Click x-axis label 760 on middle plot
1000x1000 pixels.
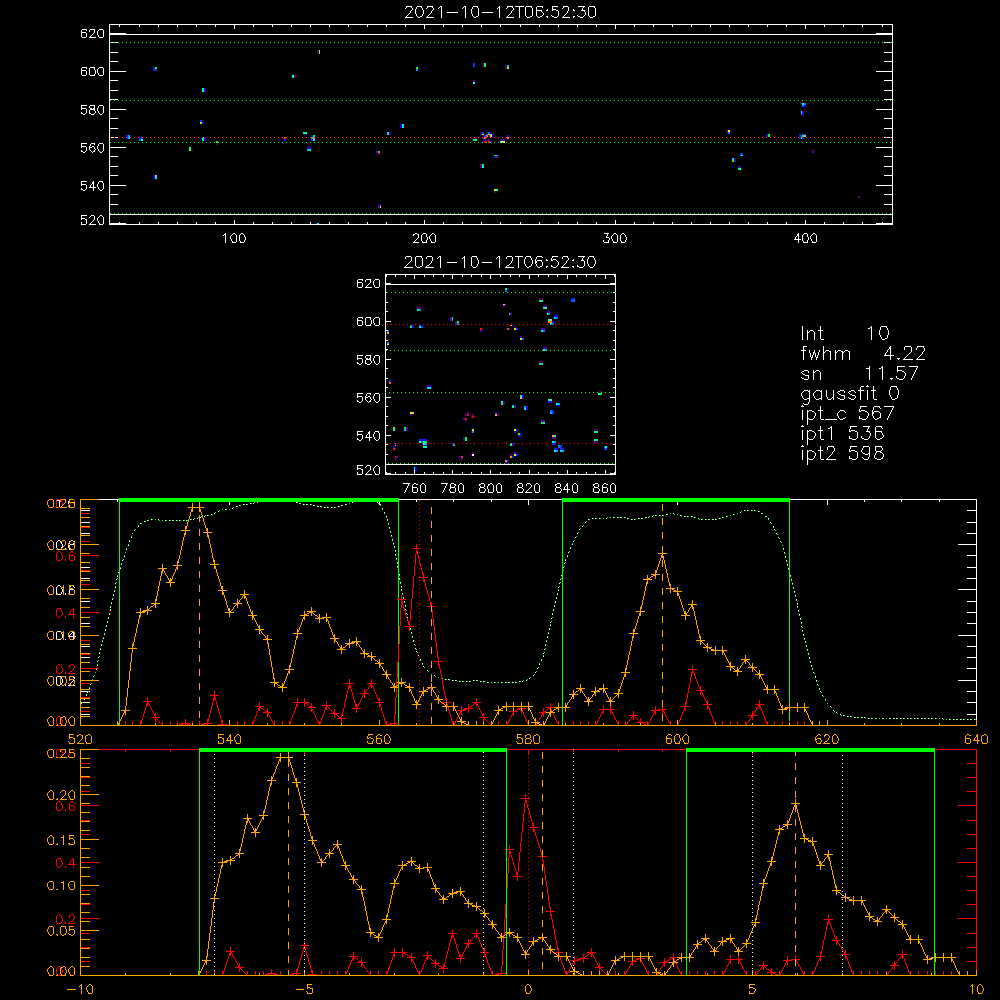tap(415, 489)
